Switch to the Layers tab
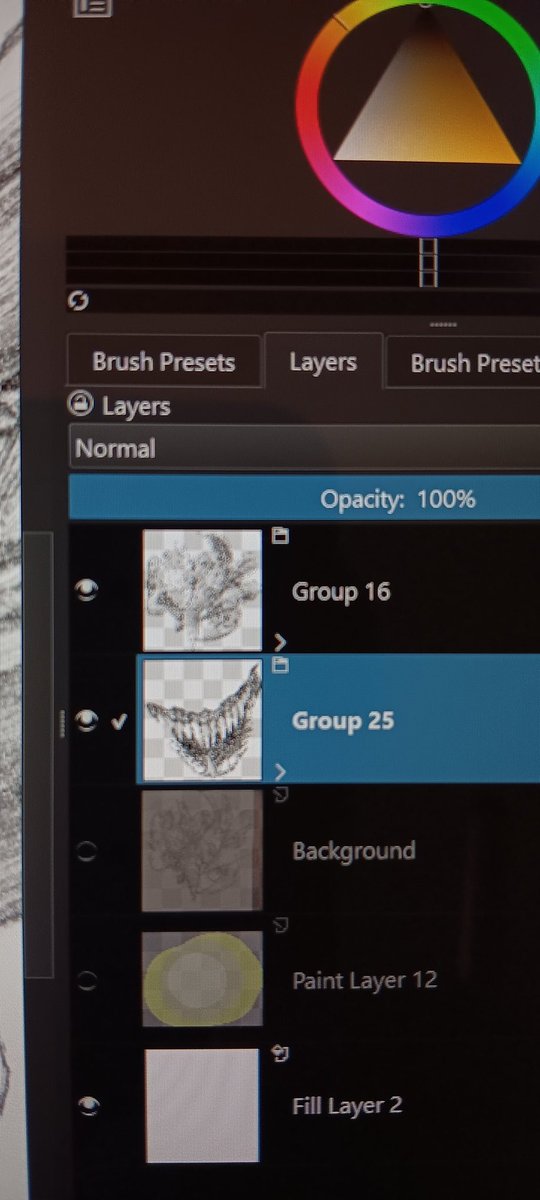Screen dimensions: 540x1200 [x=323, y=361]
